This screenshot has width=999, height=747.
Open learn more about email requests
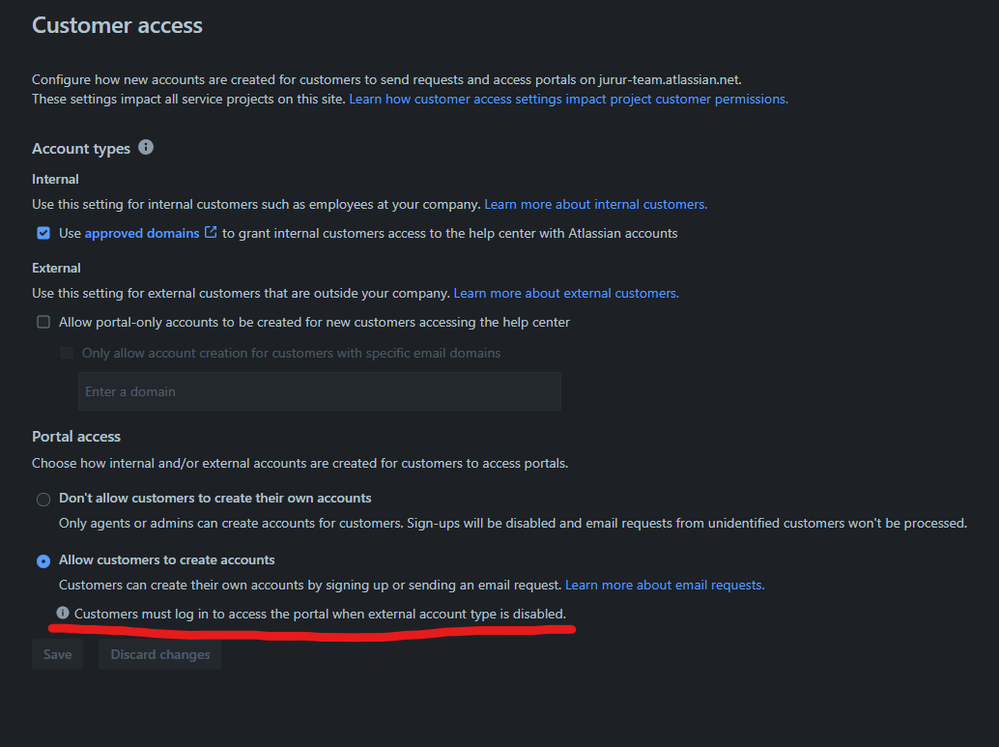[664, 584]
